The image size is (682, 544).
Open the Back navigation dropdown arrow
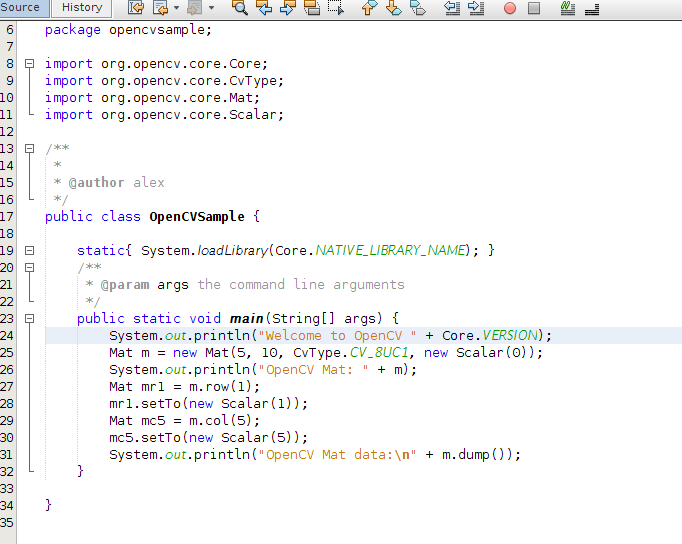[x=176, y=8]
